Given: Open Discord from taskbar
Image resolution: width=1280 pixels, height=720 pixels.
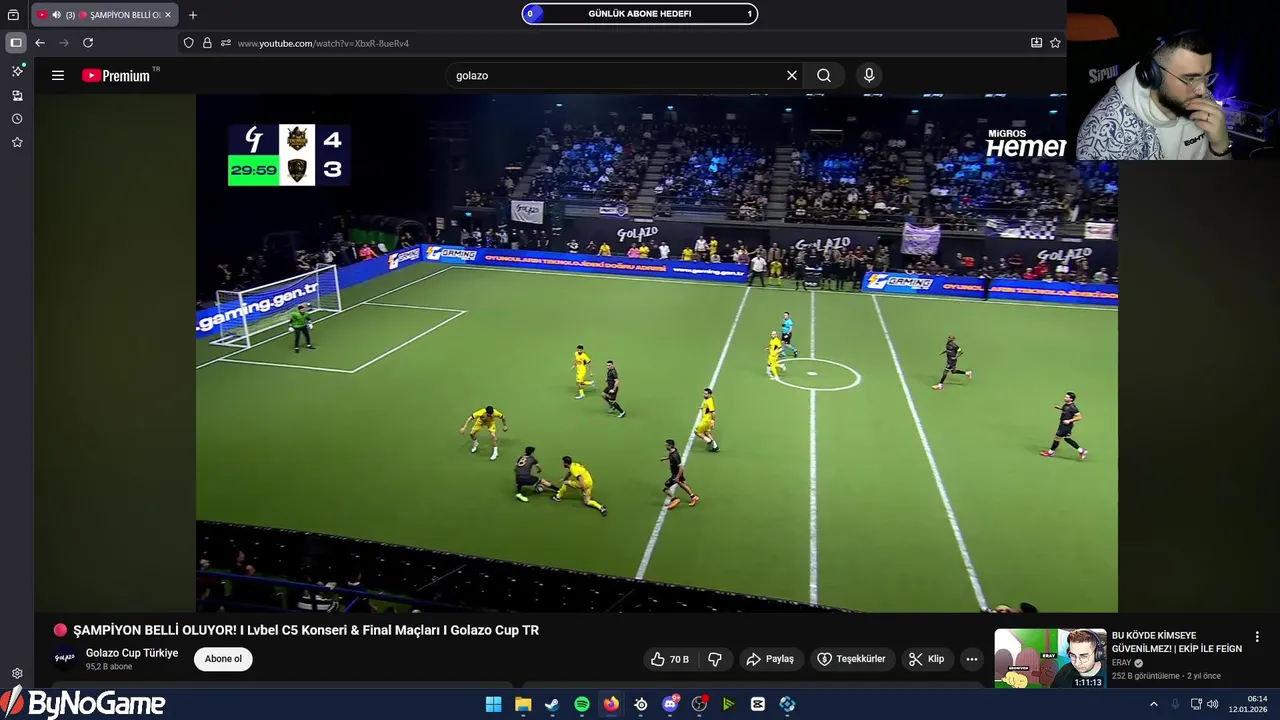Looking at the screenshot, I should point(670,704).
